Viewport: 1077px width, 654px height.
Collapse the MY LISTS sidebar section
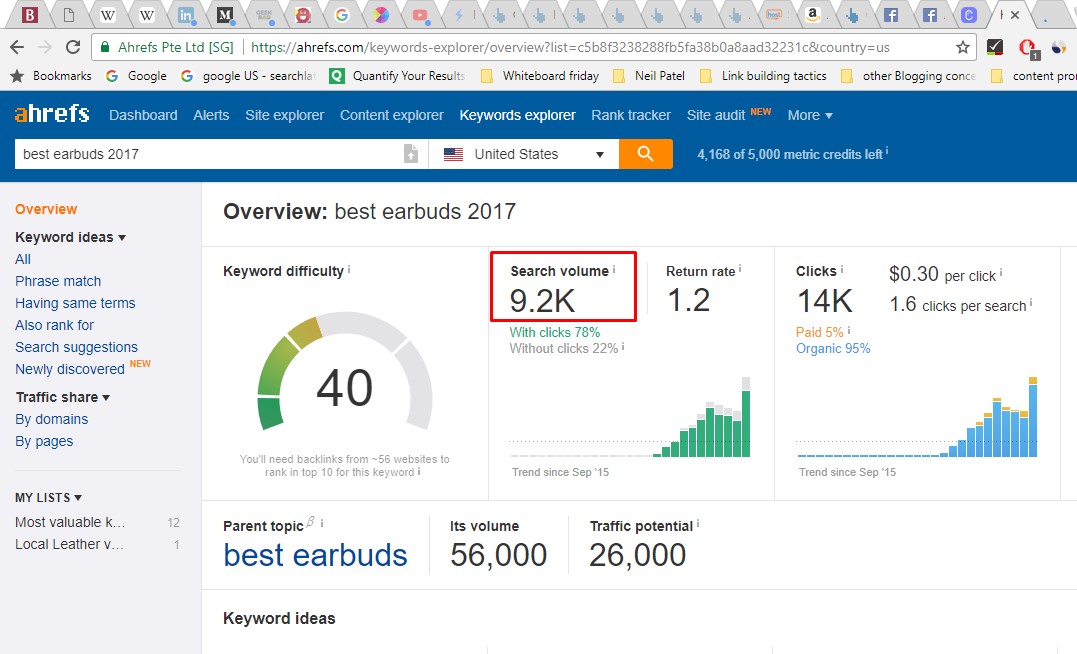coord(48,497)
